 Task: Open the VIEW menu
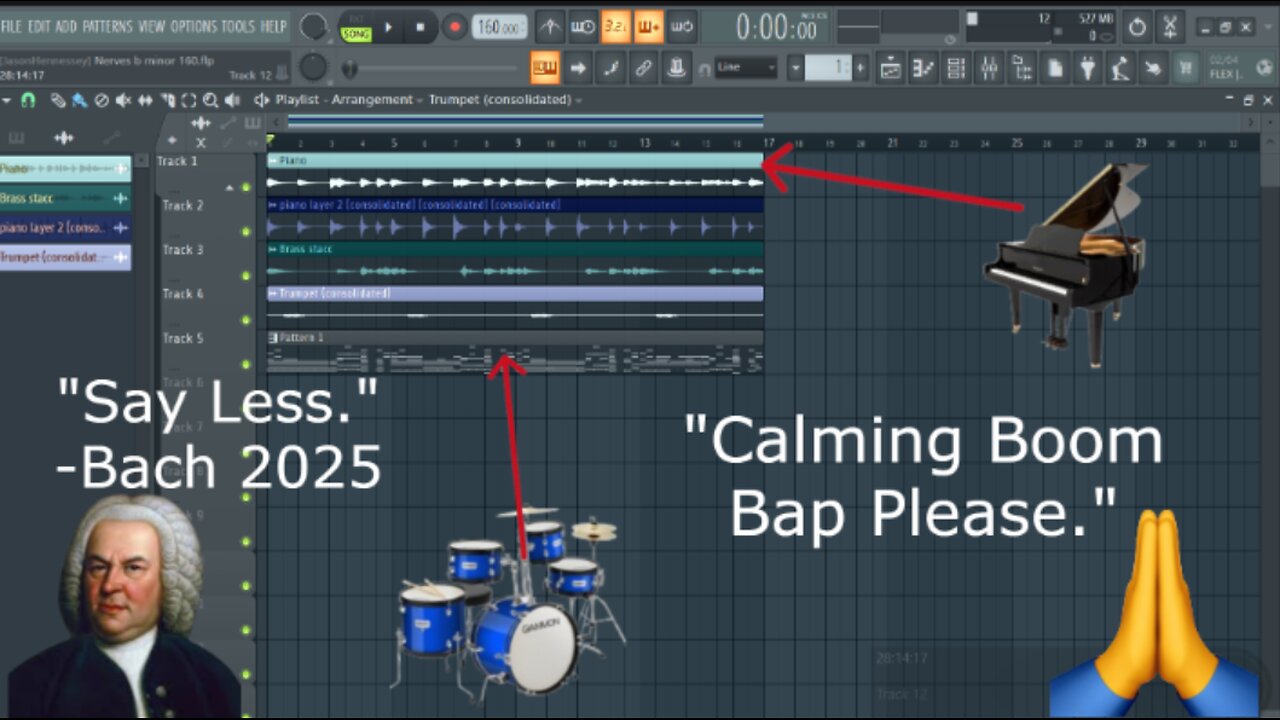[152, 26]
